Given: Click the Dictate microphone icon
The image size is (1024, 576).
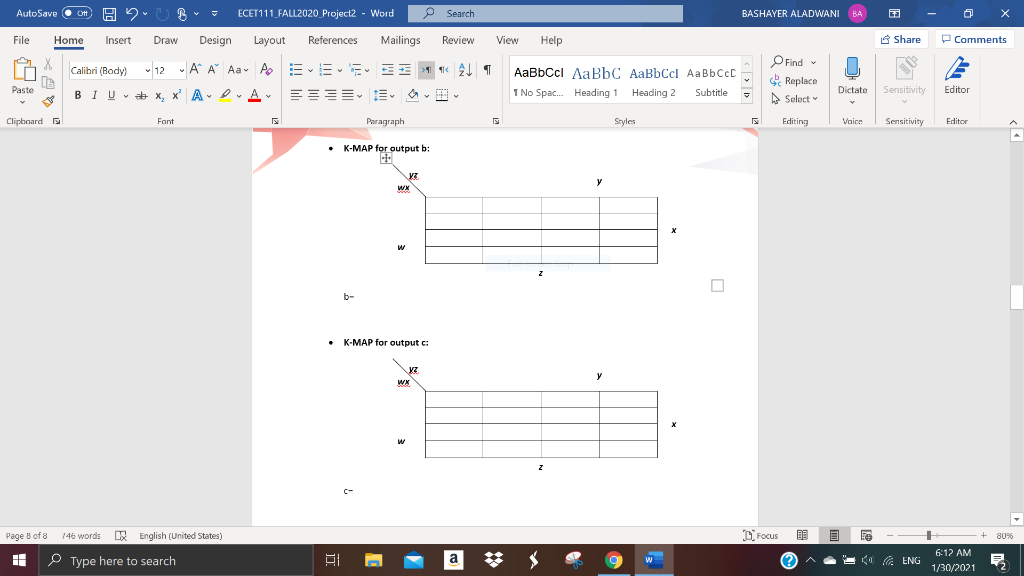Looking at the screenshot, I should [852, 69].
